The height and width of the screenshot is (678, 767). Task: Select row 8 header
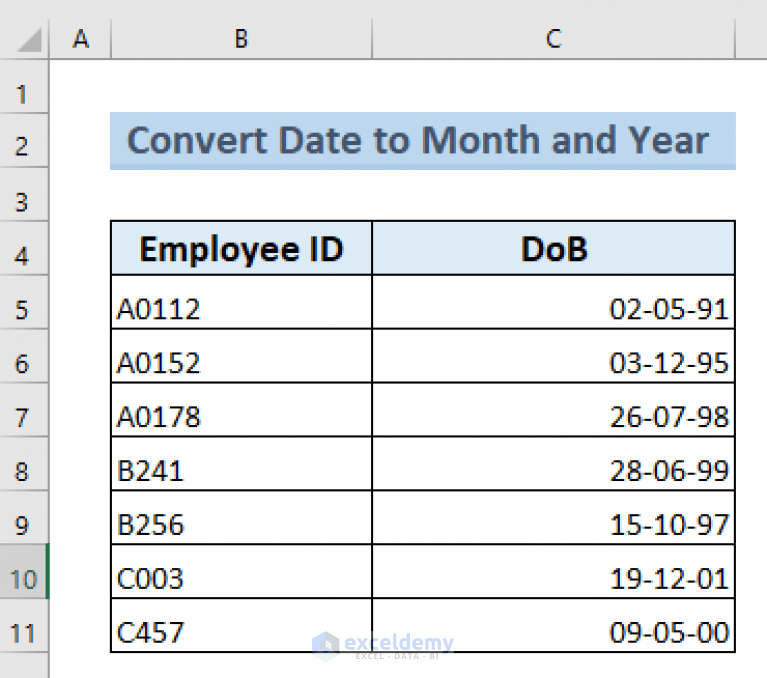(24, 463)
